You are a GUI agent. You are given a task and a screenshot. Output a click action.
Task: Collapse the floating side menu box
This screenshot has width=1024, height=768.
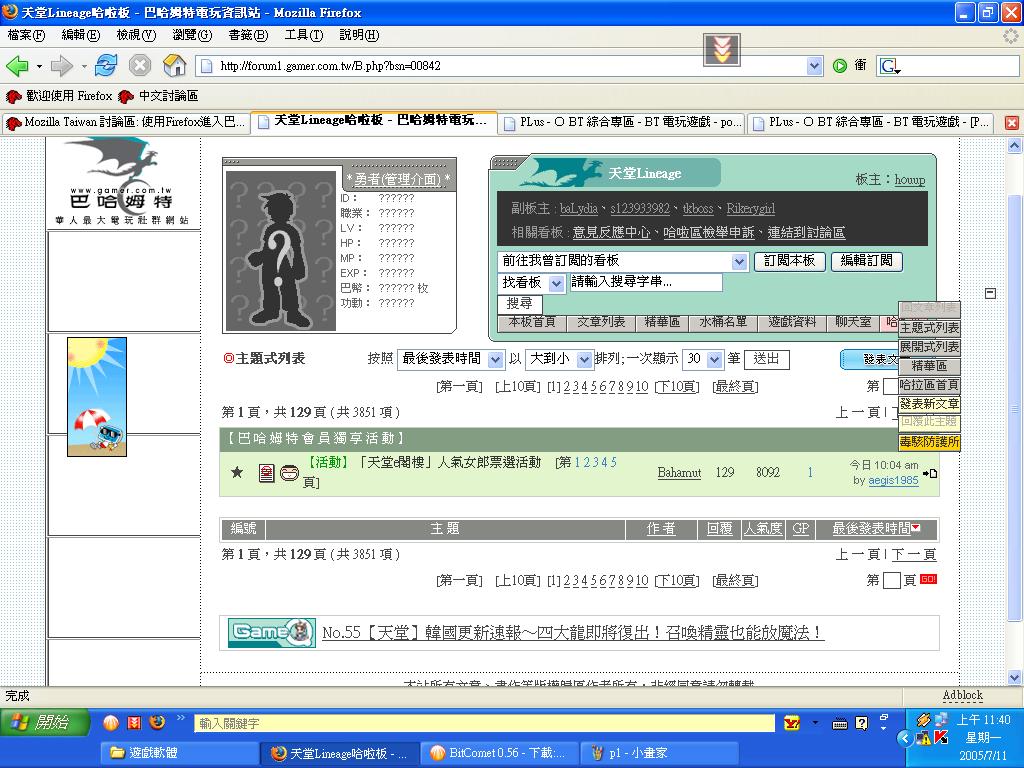coord(990,293)
